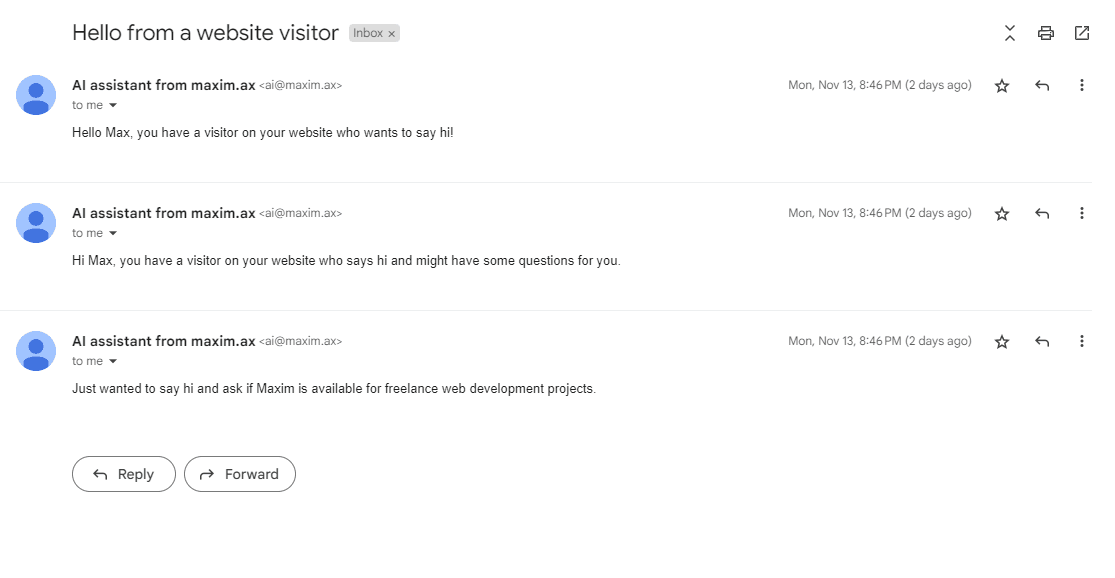
Task: Open the conversation in a new window
Action: [1082, 33]
